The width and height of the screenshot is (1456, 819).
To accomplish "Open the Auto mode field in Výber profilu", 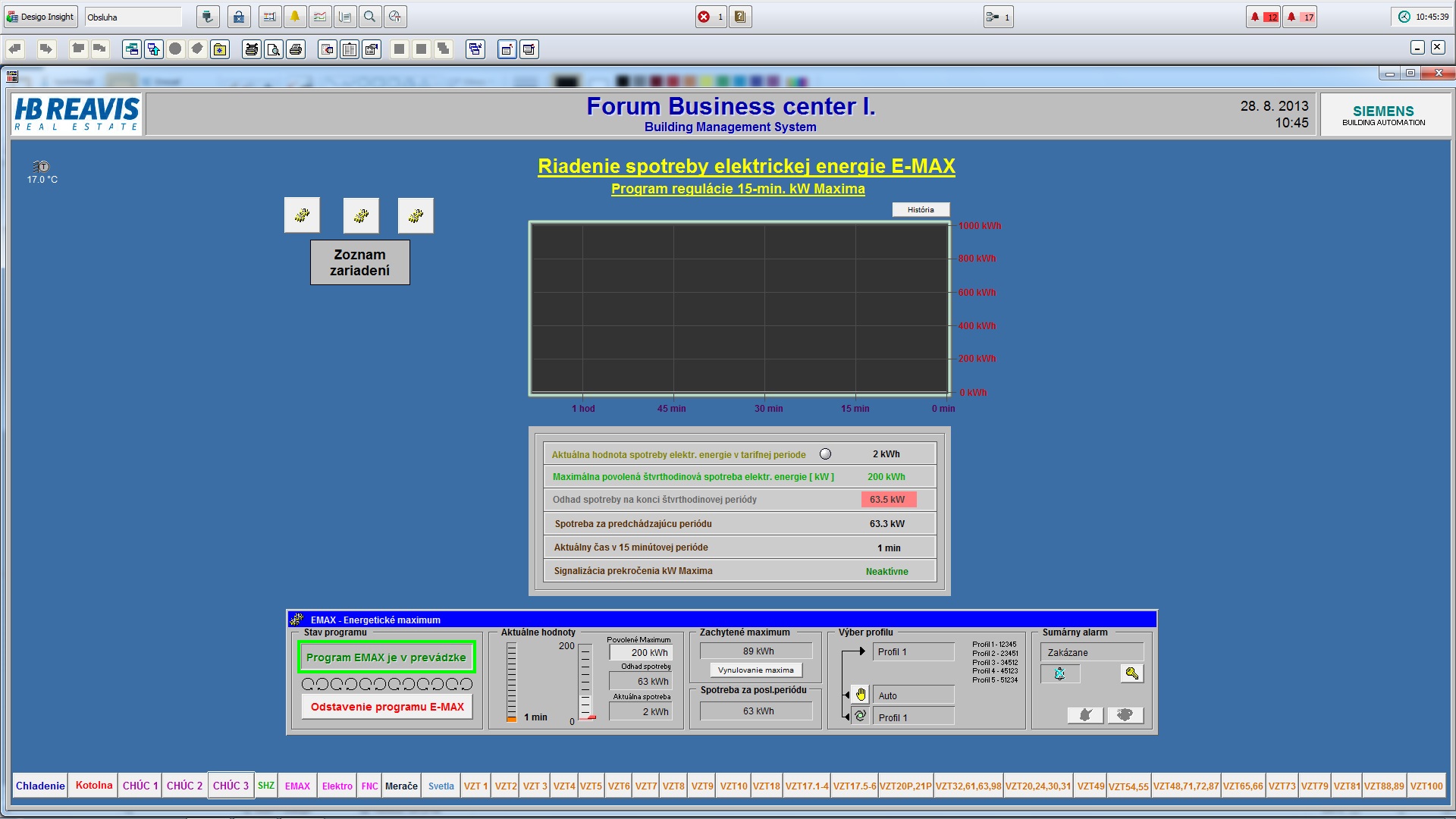I will coord(914,695).
